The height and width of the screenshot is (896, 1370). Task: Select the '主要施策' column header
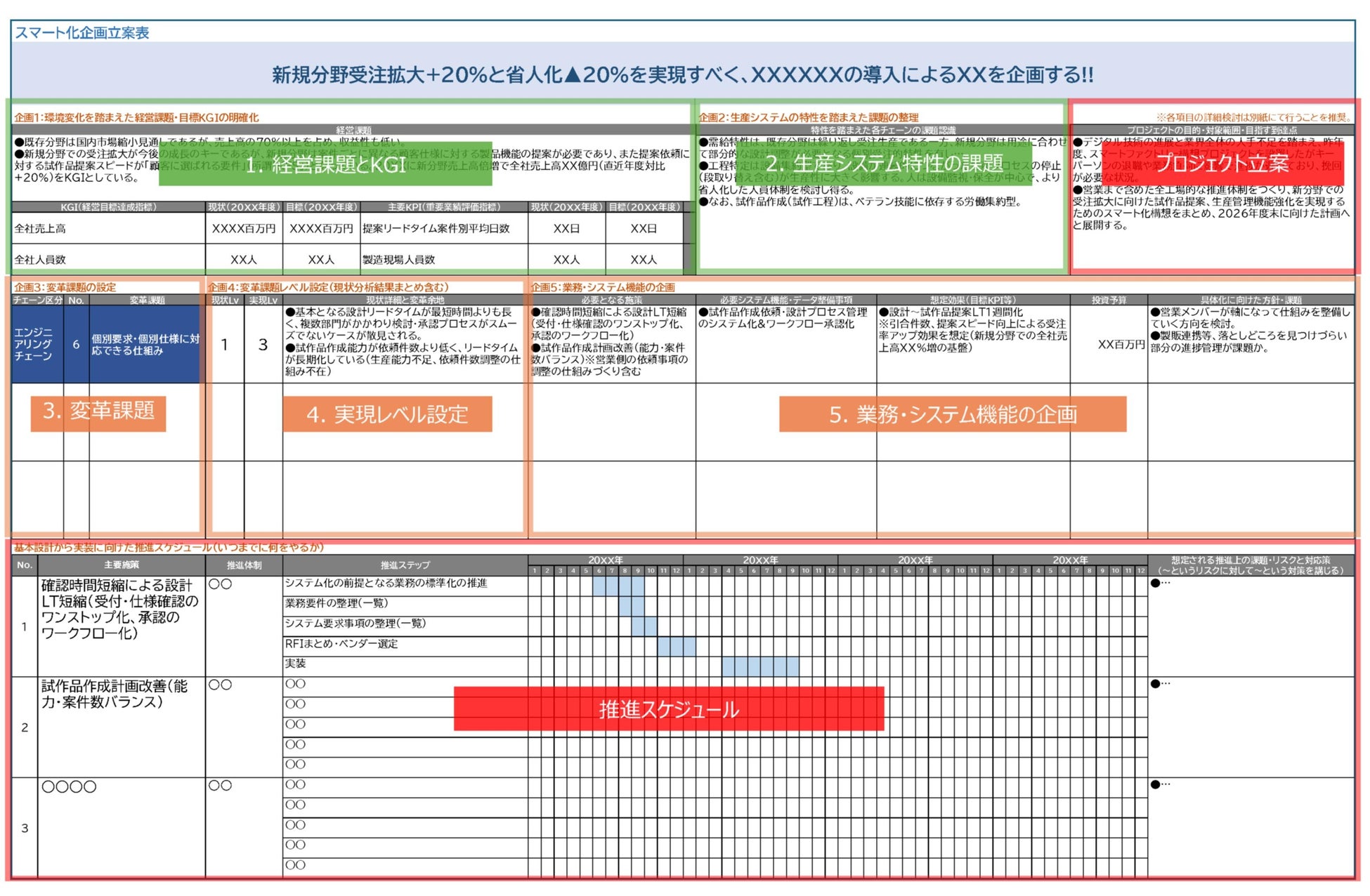121,565
